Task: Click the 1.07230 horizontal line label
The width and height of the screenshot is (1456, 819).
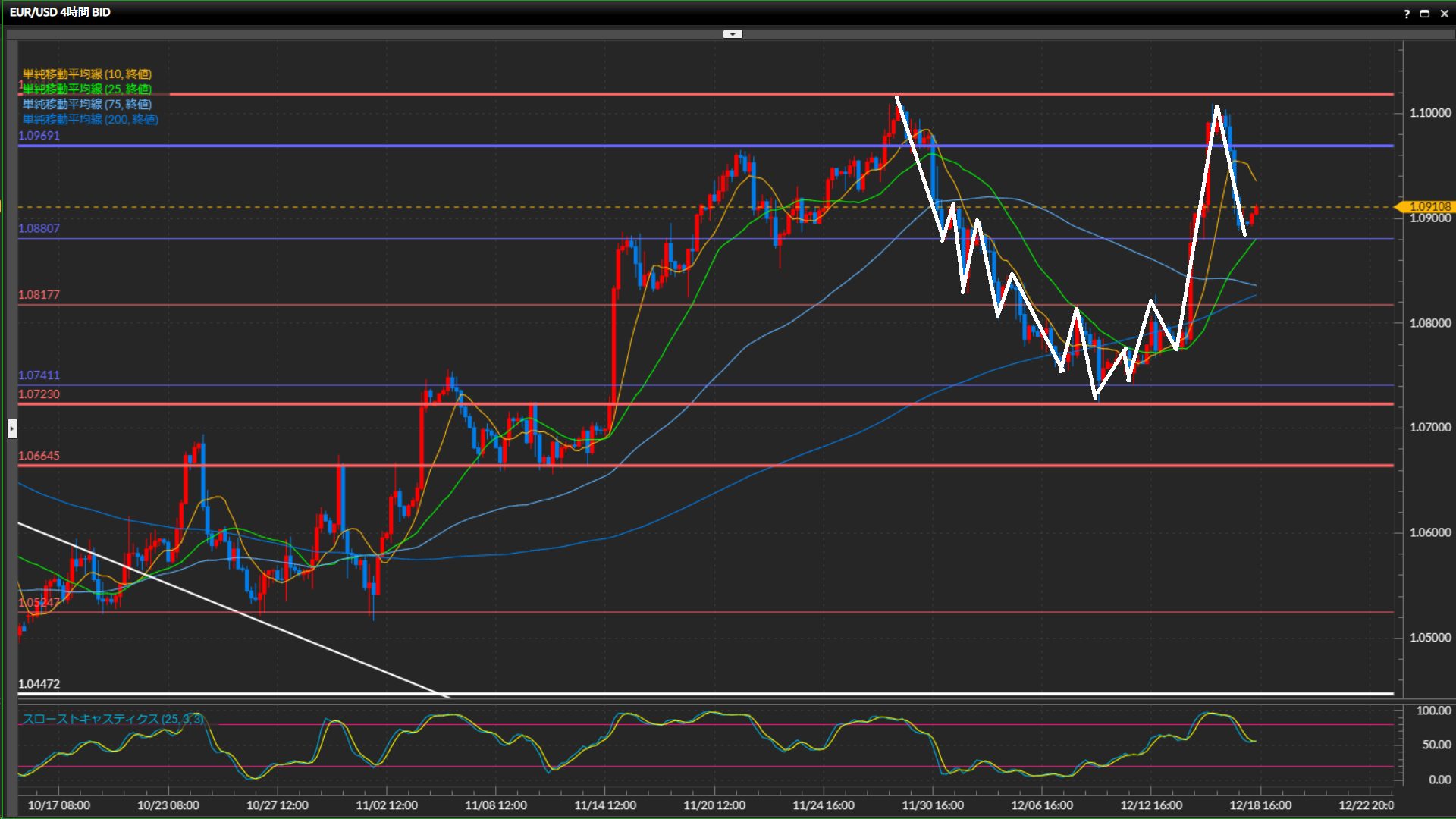Action: click(x=39, y=394)
